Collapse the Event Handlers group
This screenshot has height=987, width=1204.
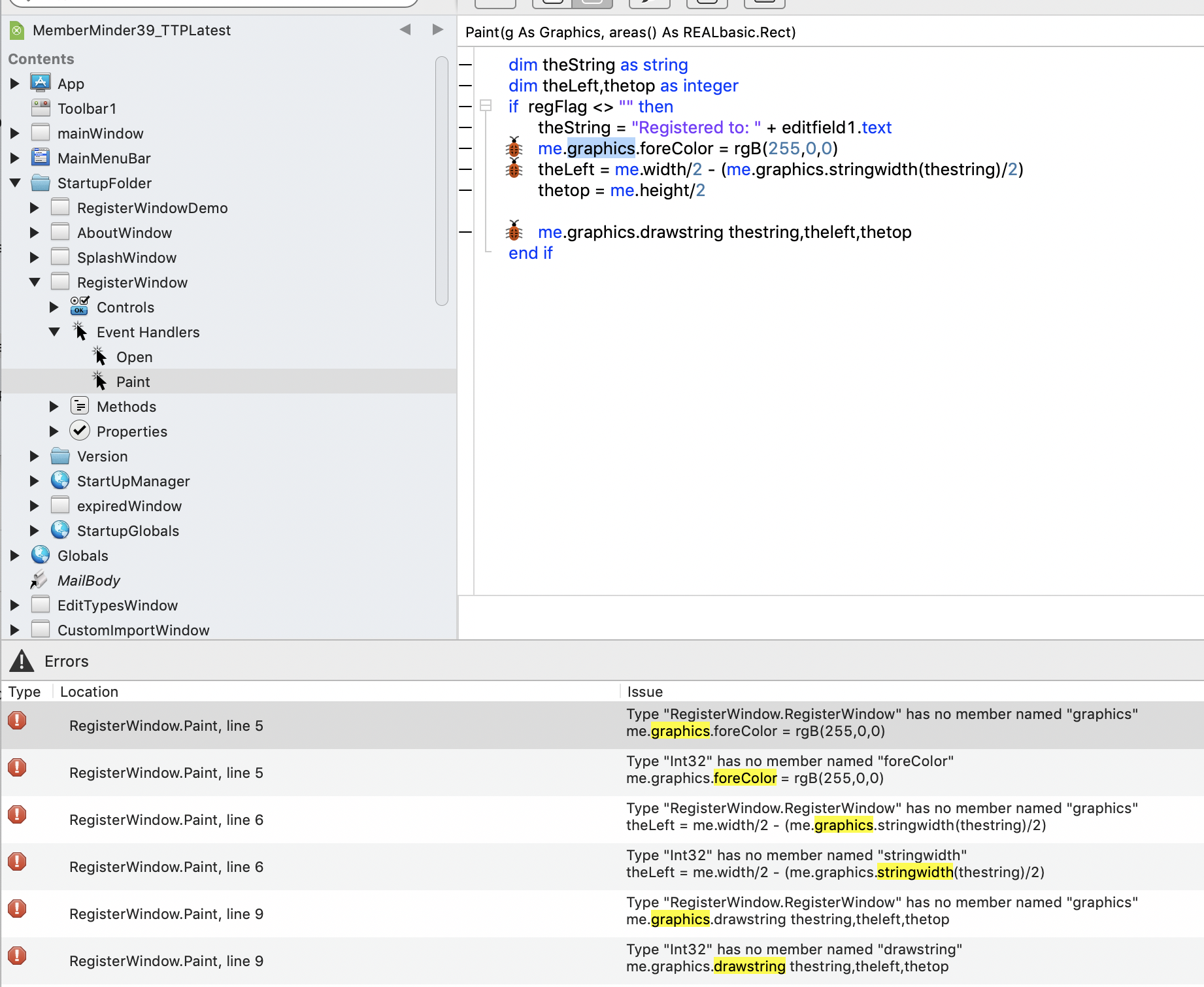tap(54, 332)
